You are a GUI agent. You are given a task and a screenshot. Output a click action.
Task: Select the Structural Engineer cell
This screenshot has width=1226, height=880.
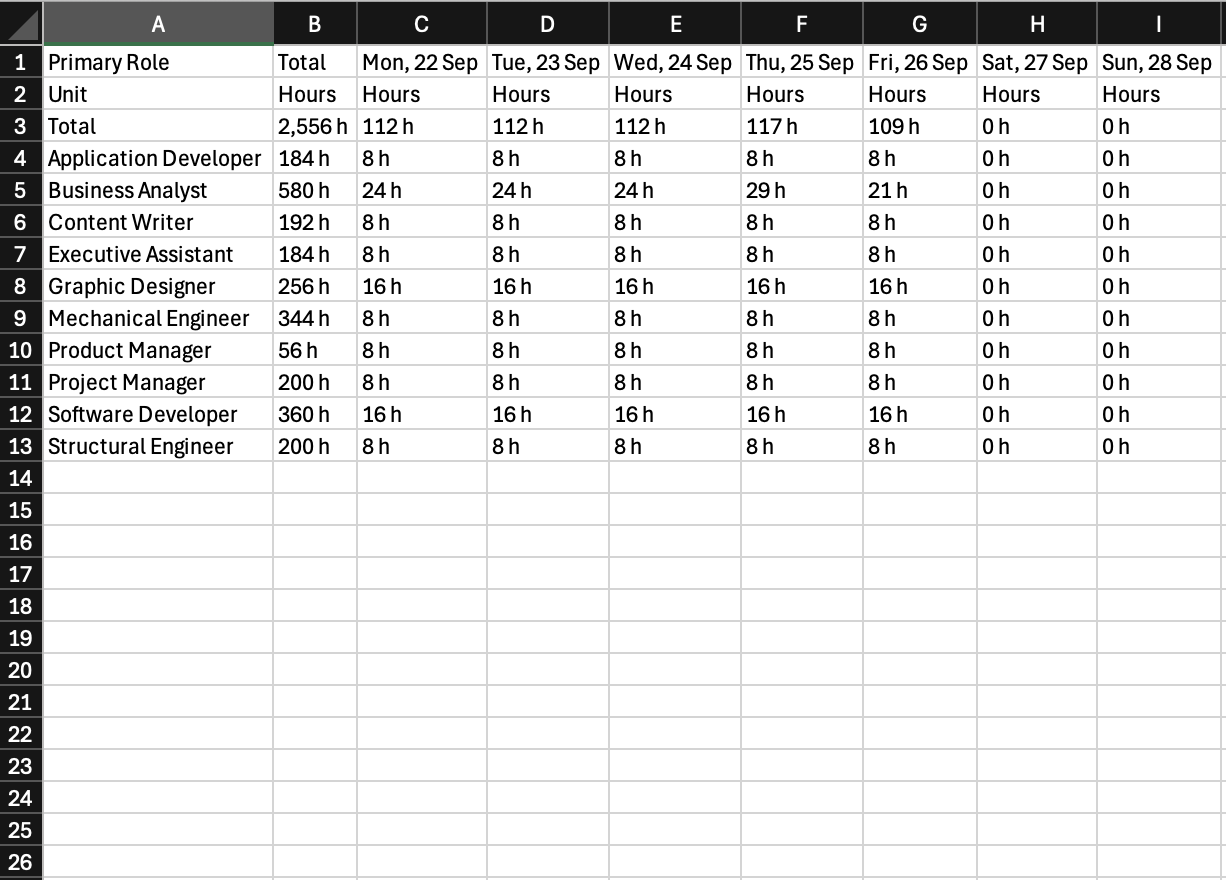tap(158, 446)
